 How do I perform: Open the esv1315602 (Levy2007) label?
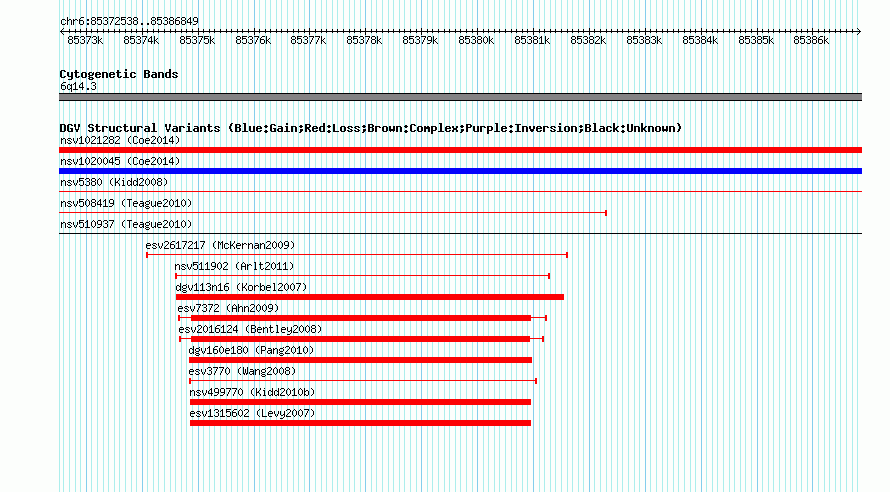click(x=252, y=413)
